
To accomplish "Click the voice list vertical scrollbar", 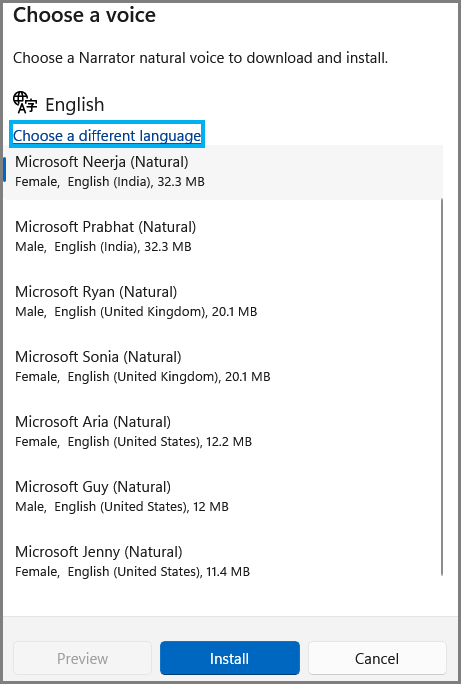I will [x=442, y=387].
